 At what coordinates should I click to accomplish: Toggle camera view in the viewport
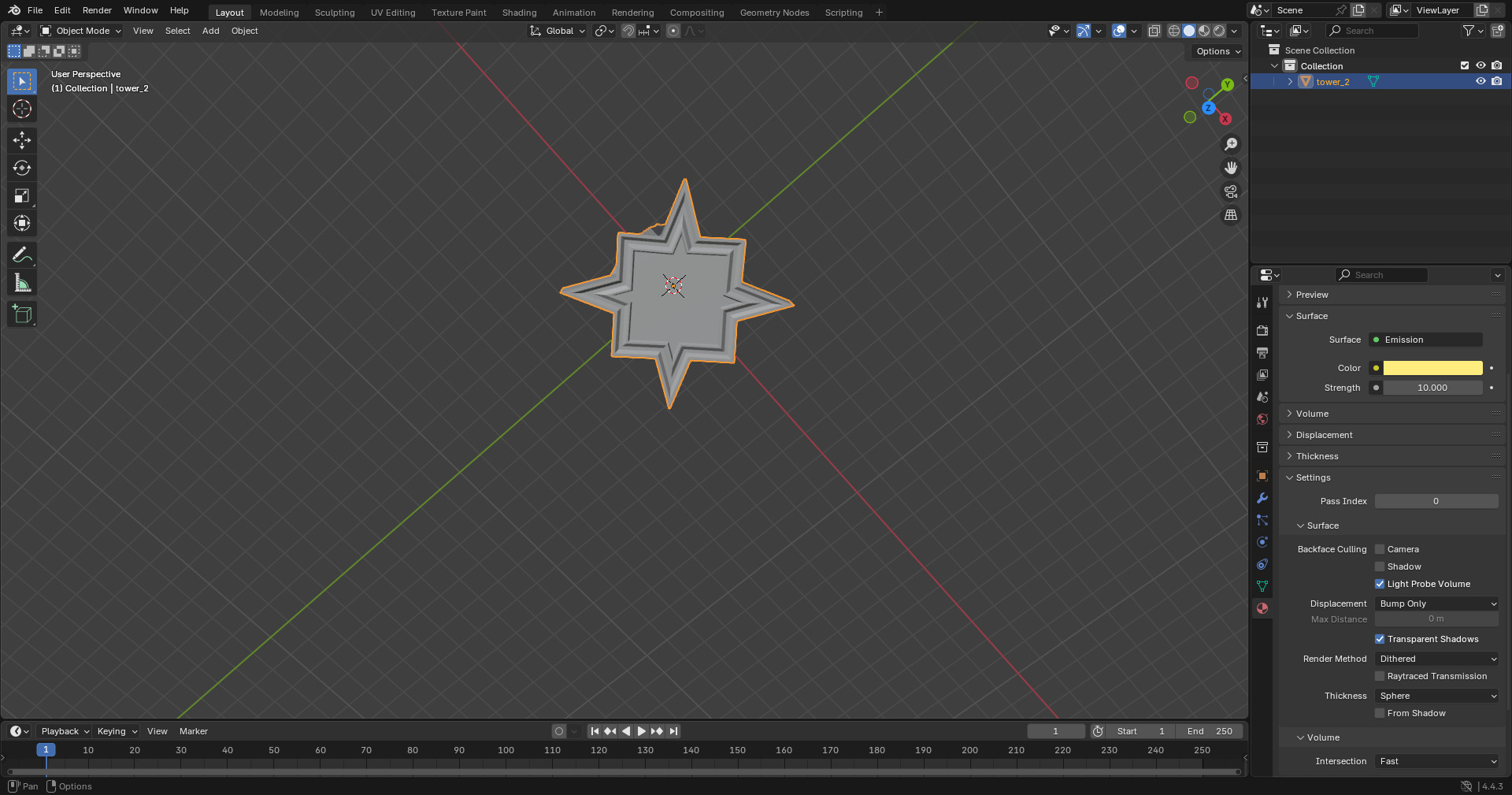click(1231, 191)
